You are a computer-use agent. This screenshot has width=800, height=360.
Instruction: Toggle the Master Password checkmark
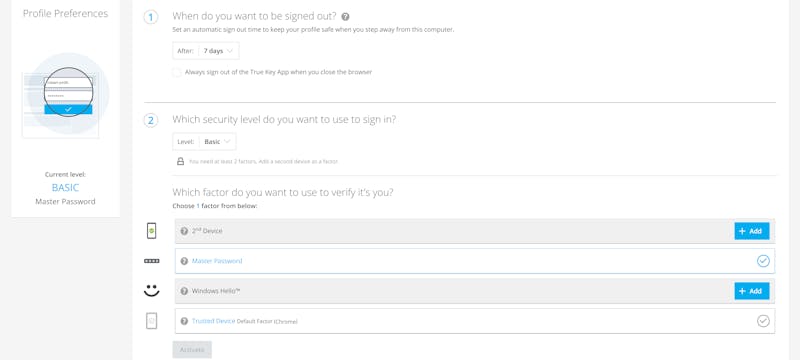pyautogui.click(x=763, y=261)
